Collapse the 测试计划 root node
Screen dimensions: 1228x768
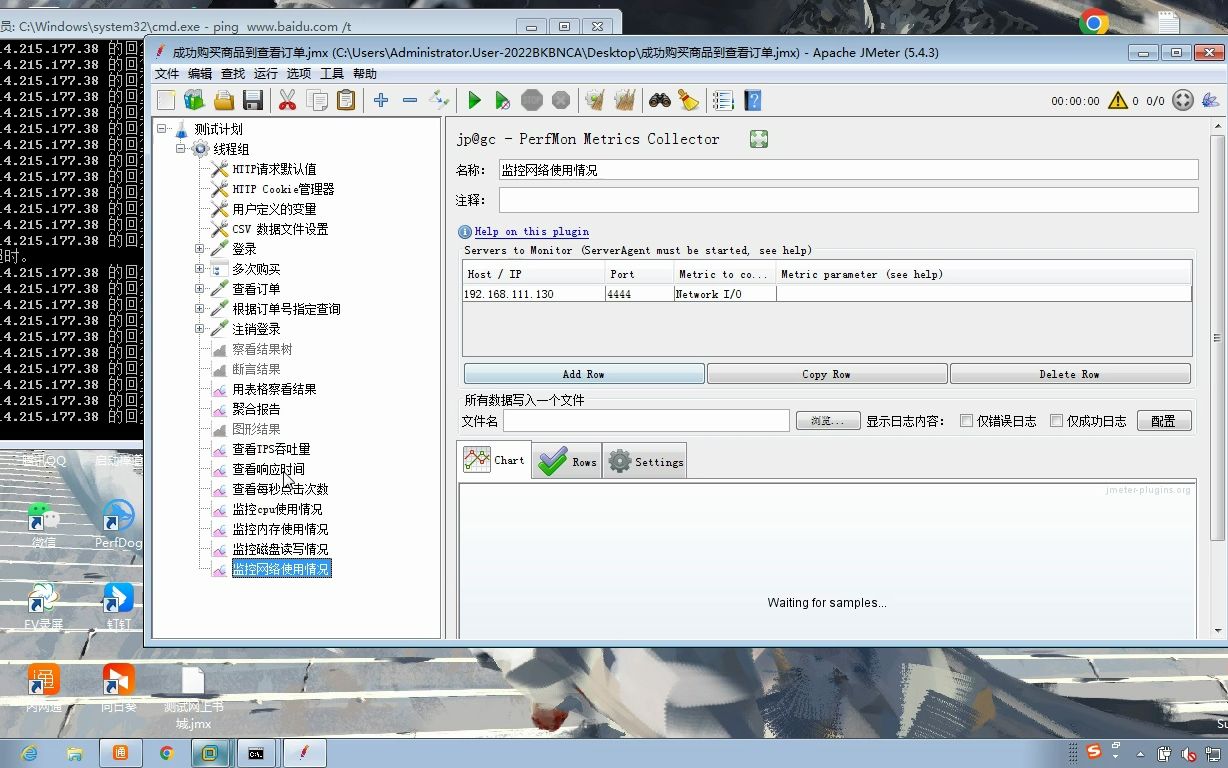162,128
